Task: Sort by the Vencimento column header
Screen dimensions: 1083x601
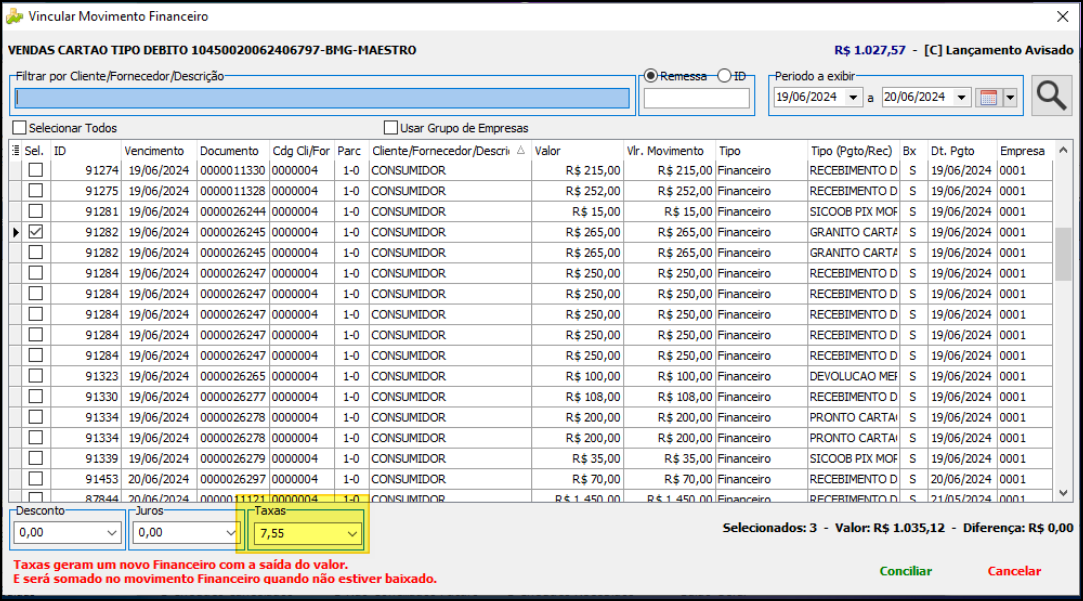Action: 159,151
